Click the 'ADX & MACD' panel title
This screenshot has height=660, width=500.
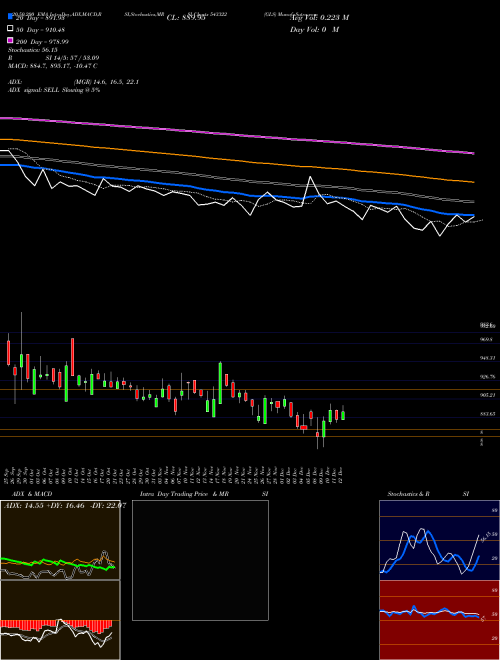pos(32,494)
